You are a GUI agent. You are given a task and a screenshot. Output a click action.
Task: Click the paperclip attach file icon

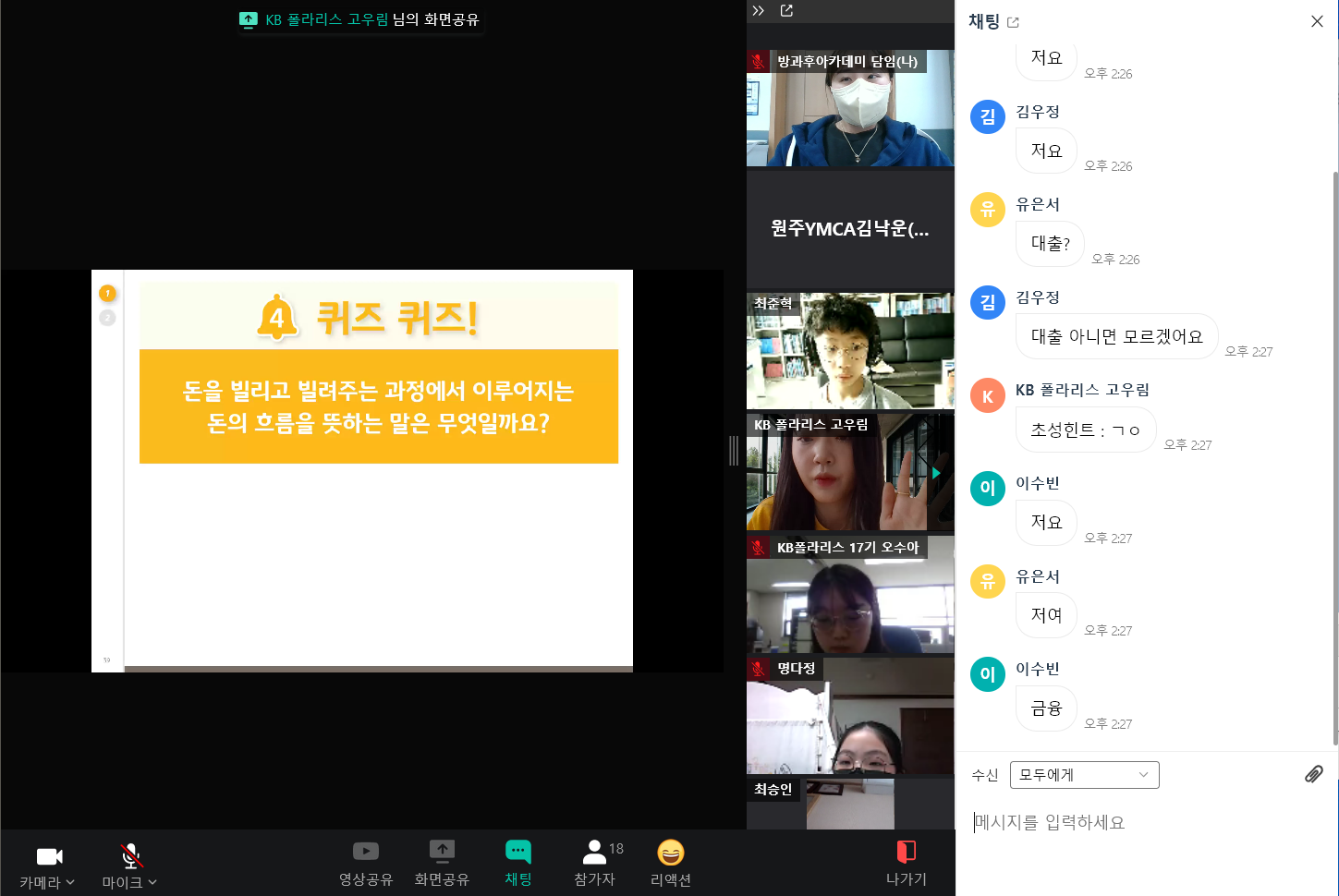1313,774
